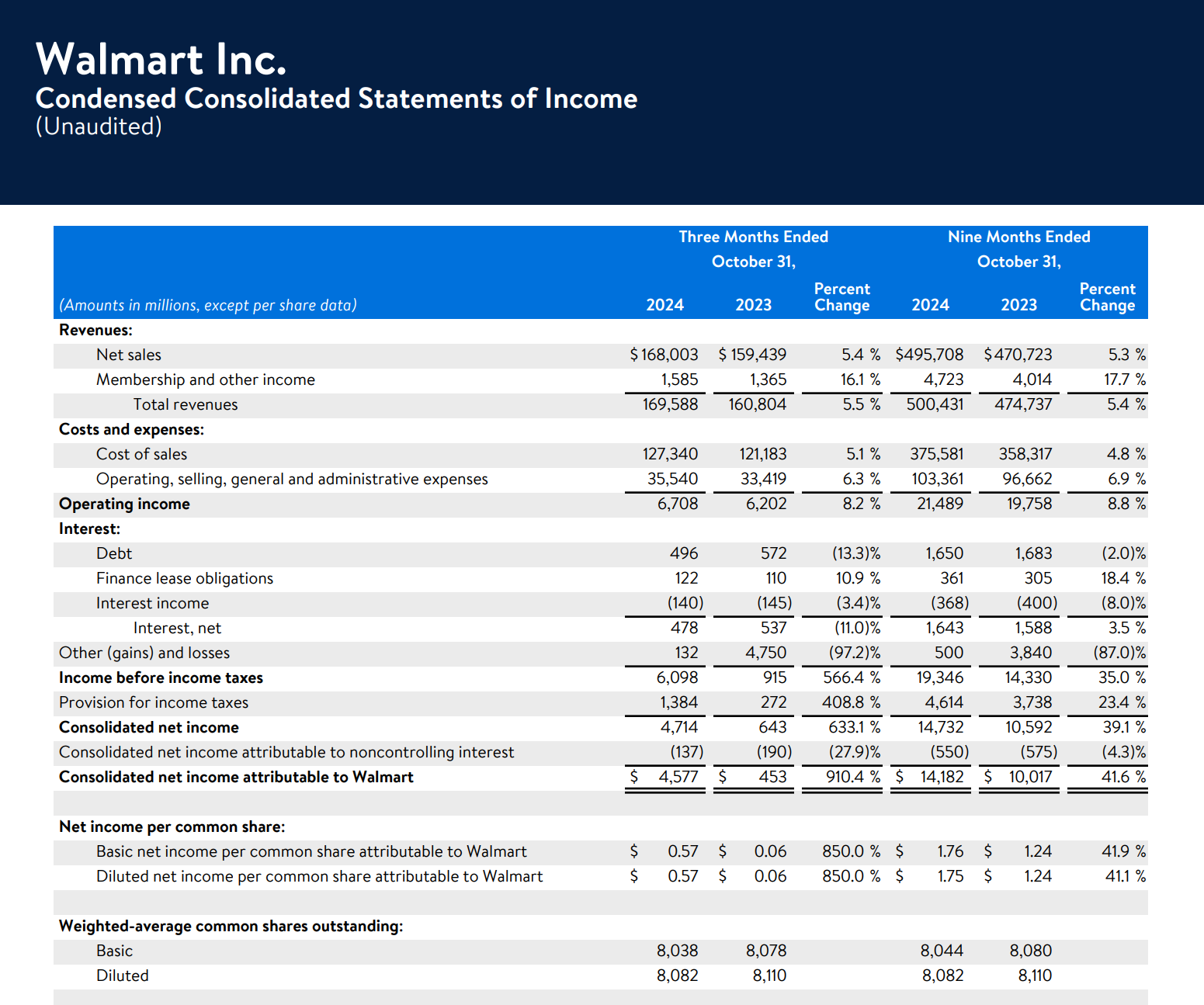Click Interest net value 478
The image size is (1204, 1005).
click(x=684, y=628)
